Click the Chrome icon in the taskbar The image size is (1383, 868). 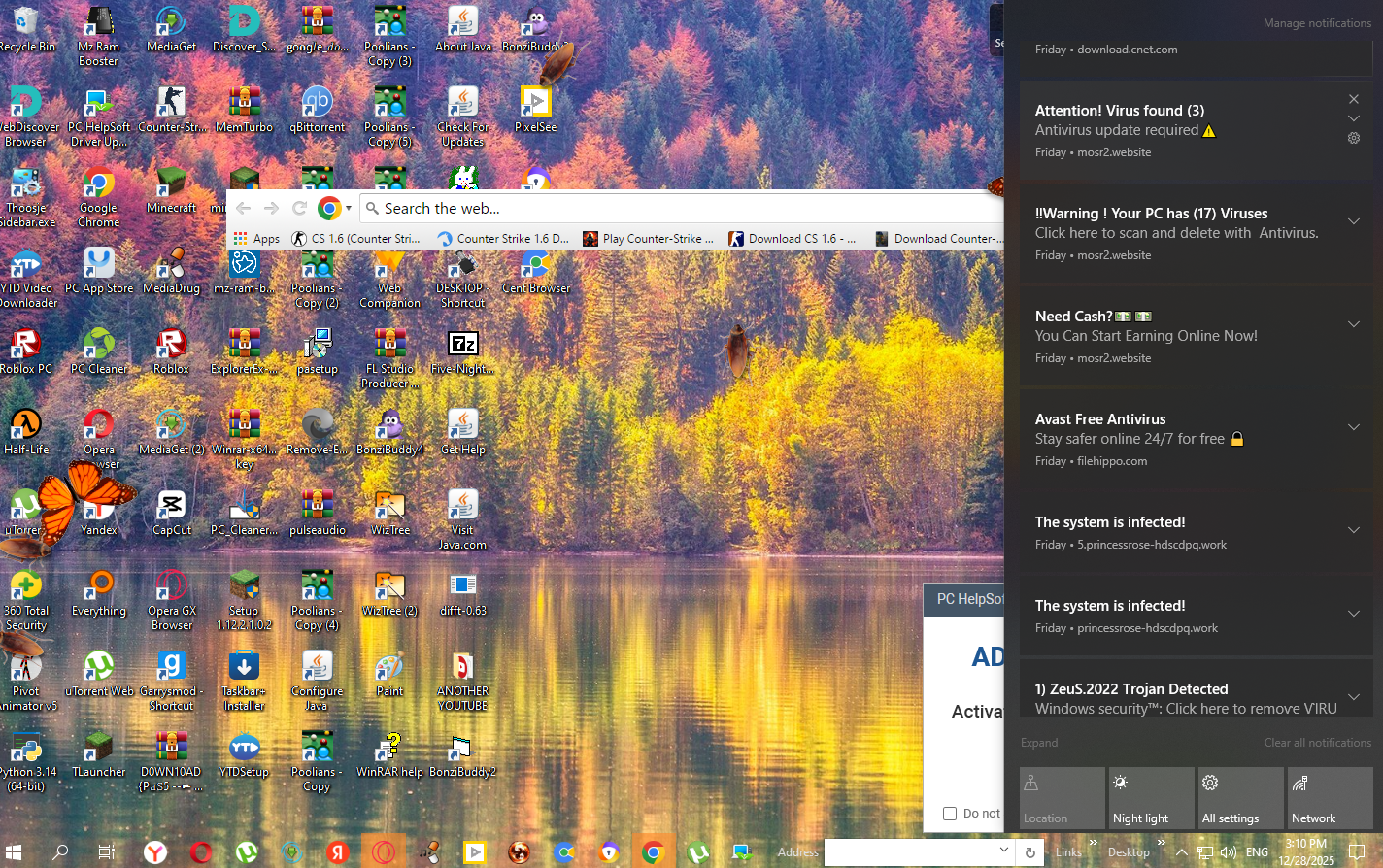(x=653, y=852)
